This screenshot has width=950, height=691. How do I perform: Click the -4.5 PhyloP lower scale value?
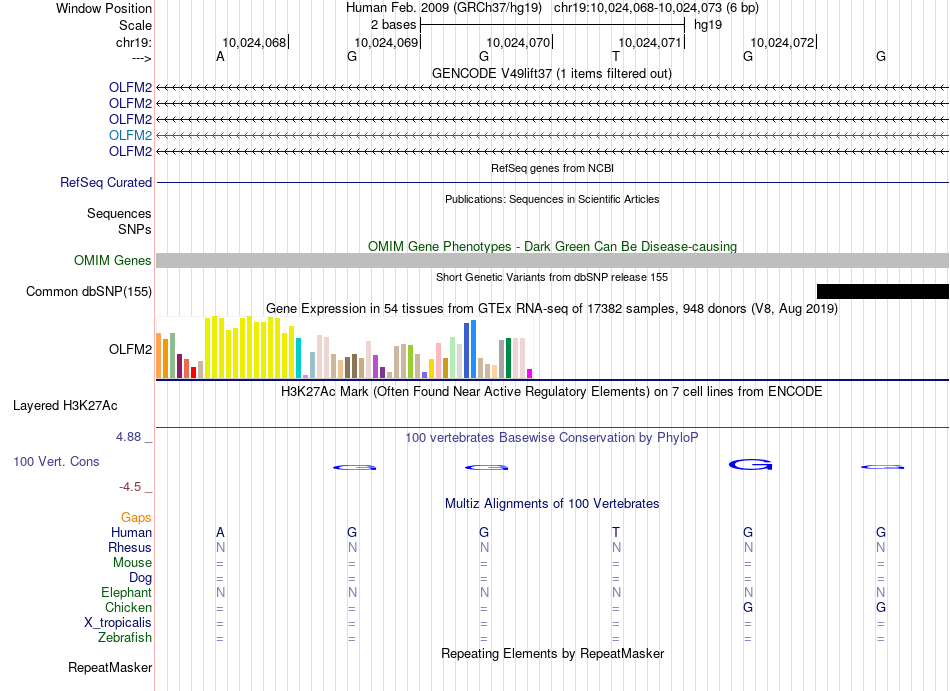pos(130,487)
